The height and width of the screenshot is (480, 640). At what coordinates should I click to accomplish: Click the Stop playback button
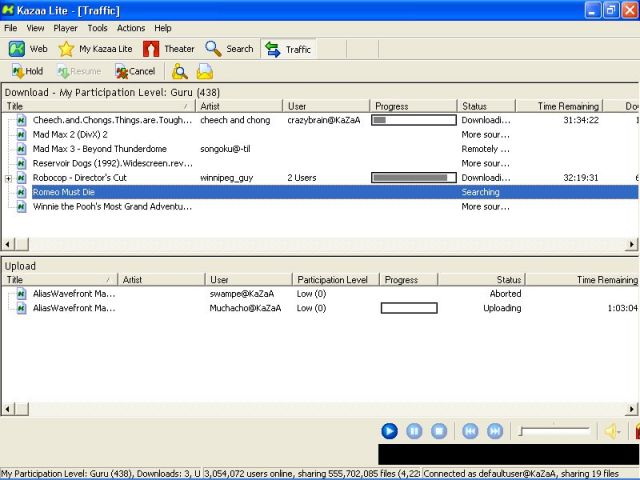tap(439, 431)
